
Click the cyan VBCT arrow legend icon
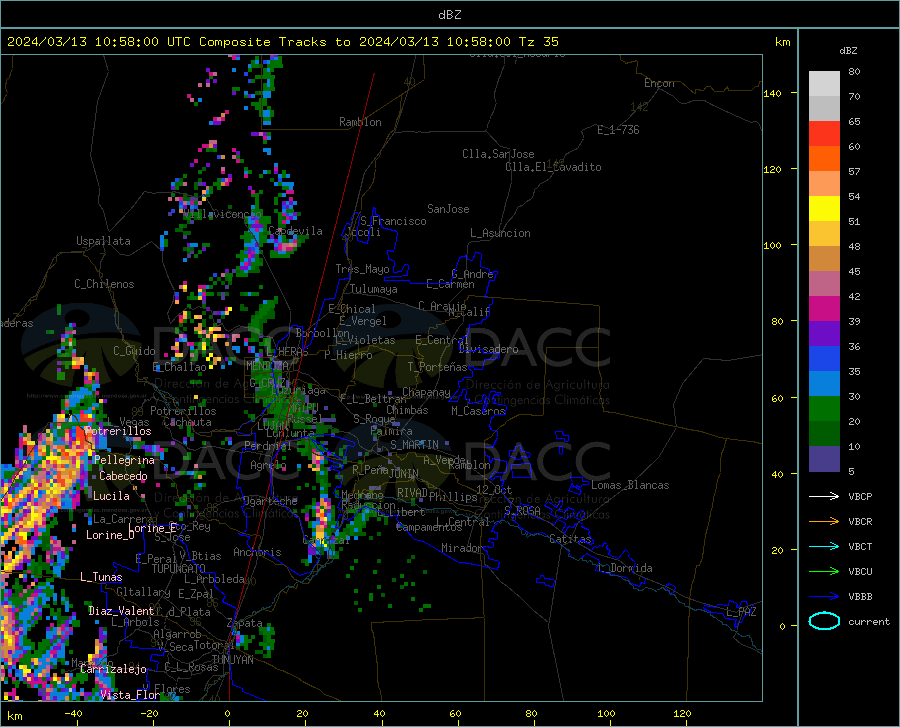tap(824, 546)
